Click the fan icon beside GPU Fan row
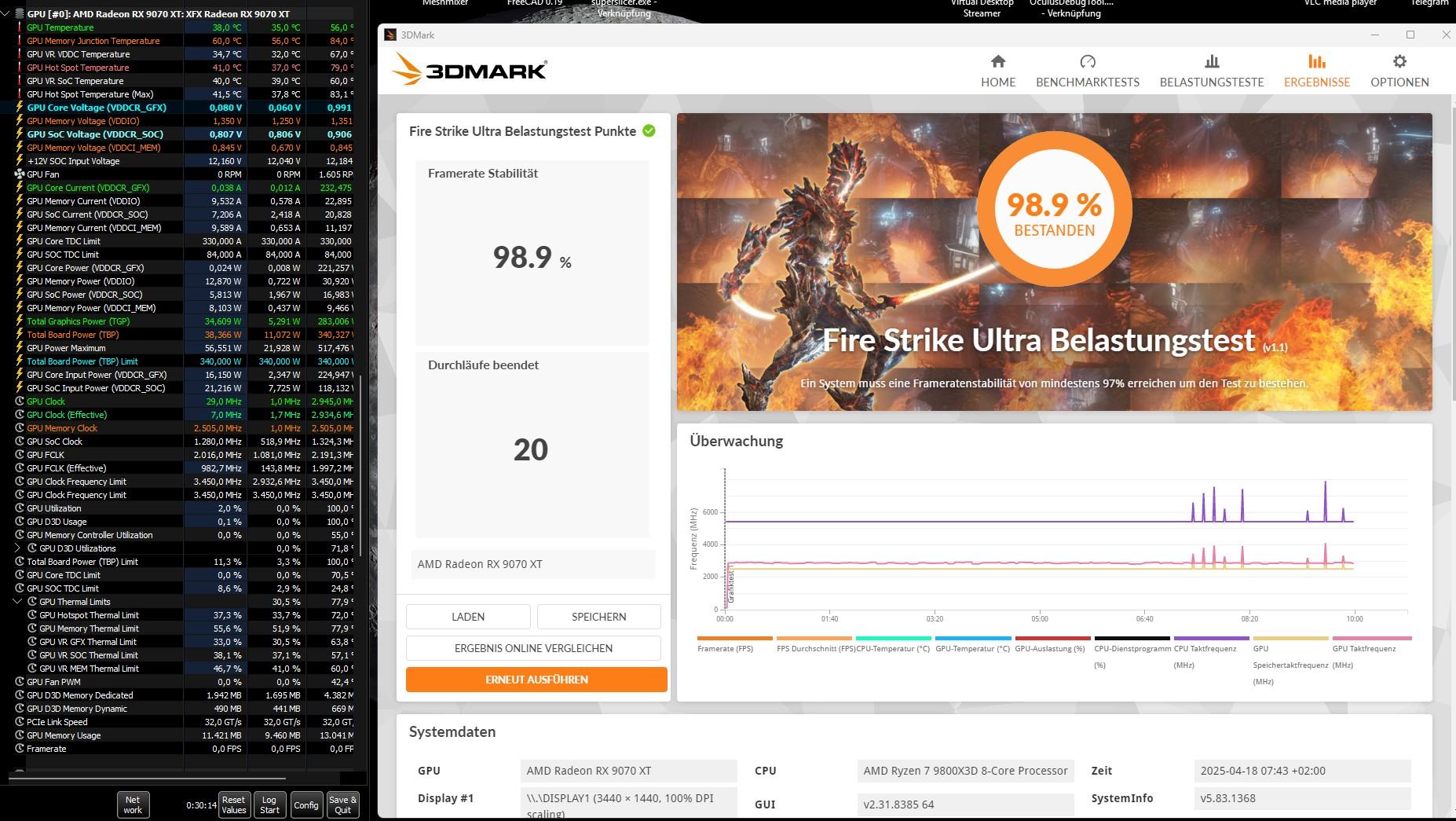The width and height of the screenshot is (1456, 821). pyautogui.click(x=20, y=174)
